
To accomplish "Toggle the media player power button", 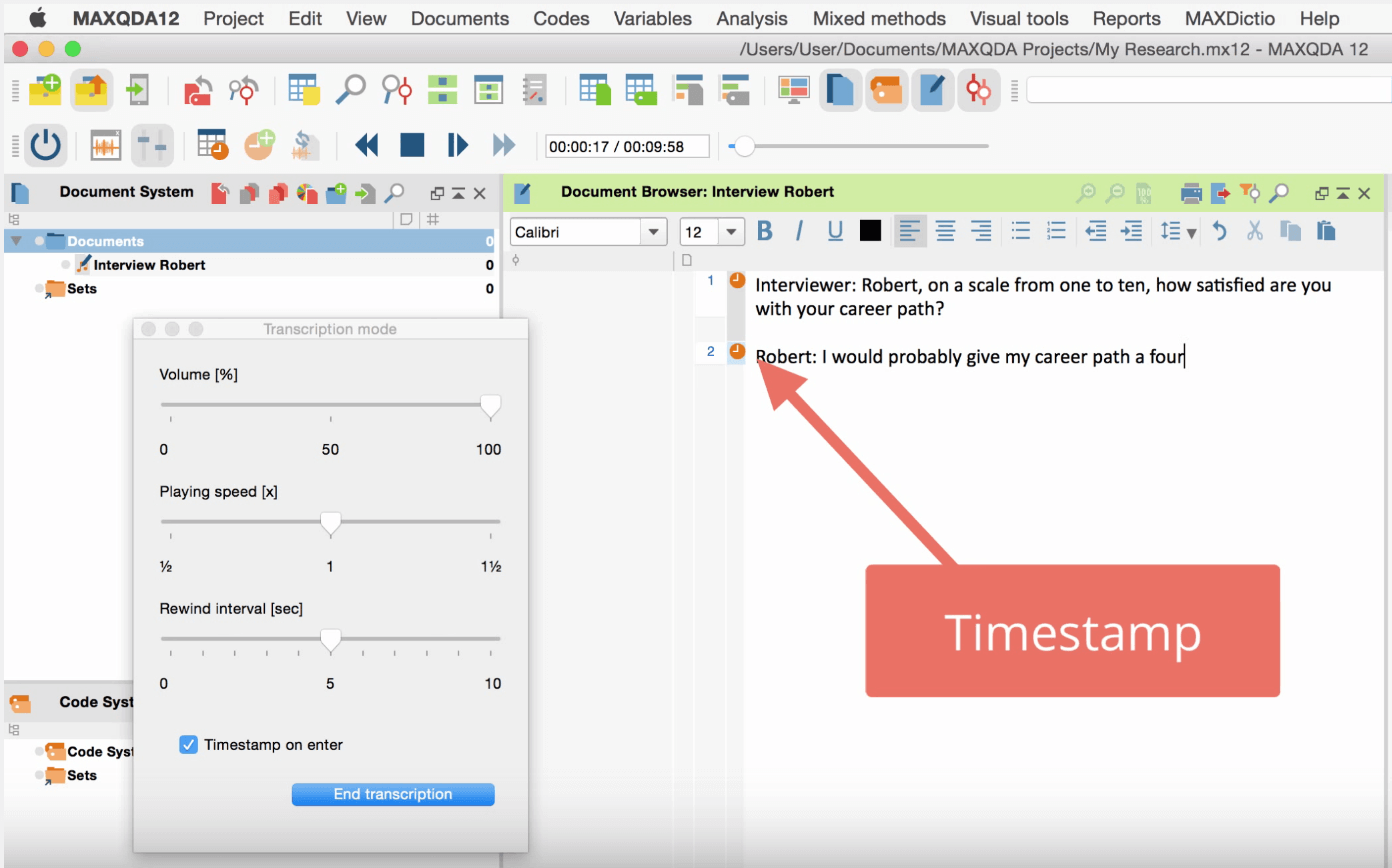I will [x=45, y=146].
